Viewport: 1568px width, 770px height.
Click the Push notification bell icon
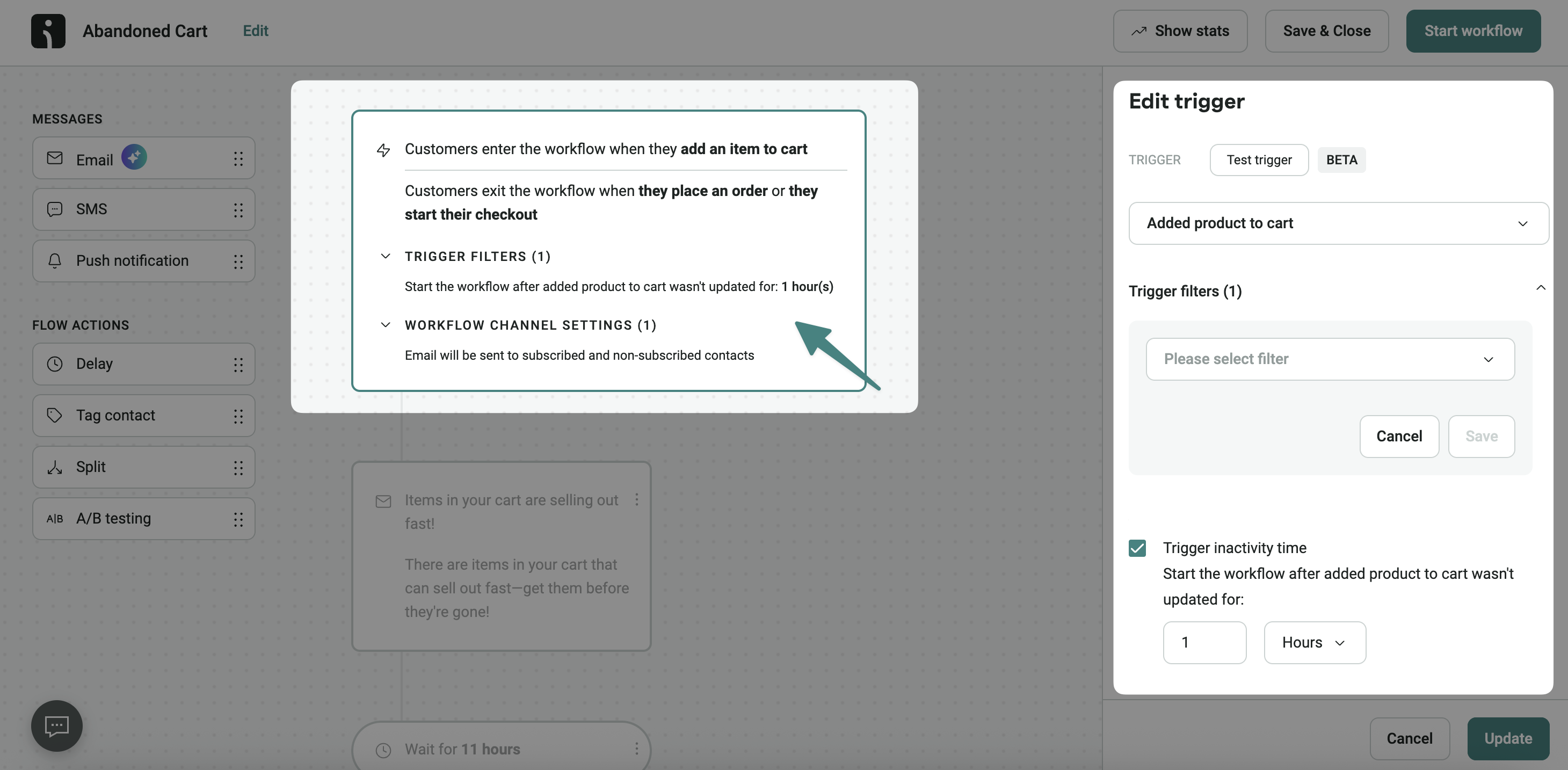pyautogui.click(x=54, y=260)
